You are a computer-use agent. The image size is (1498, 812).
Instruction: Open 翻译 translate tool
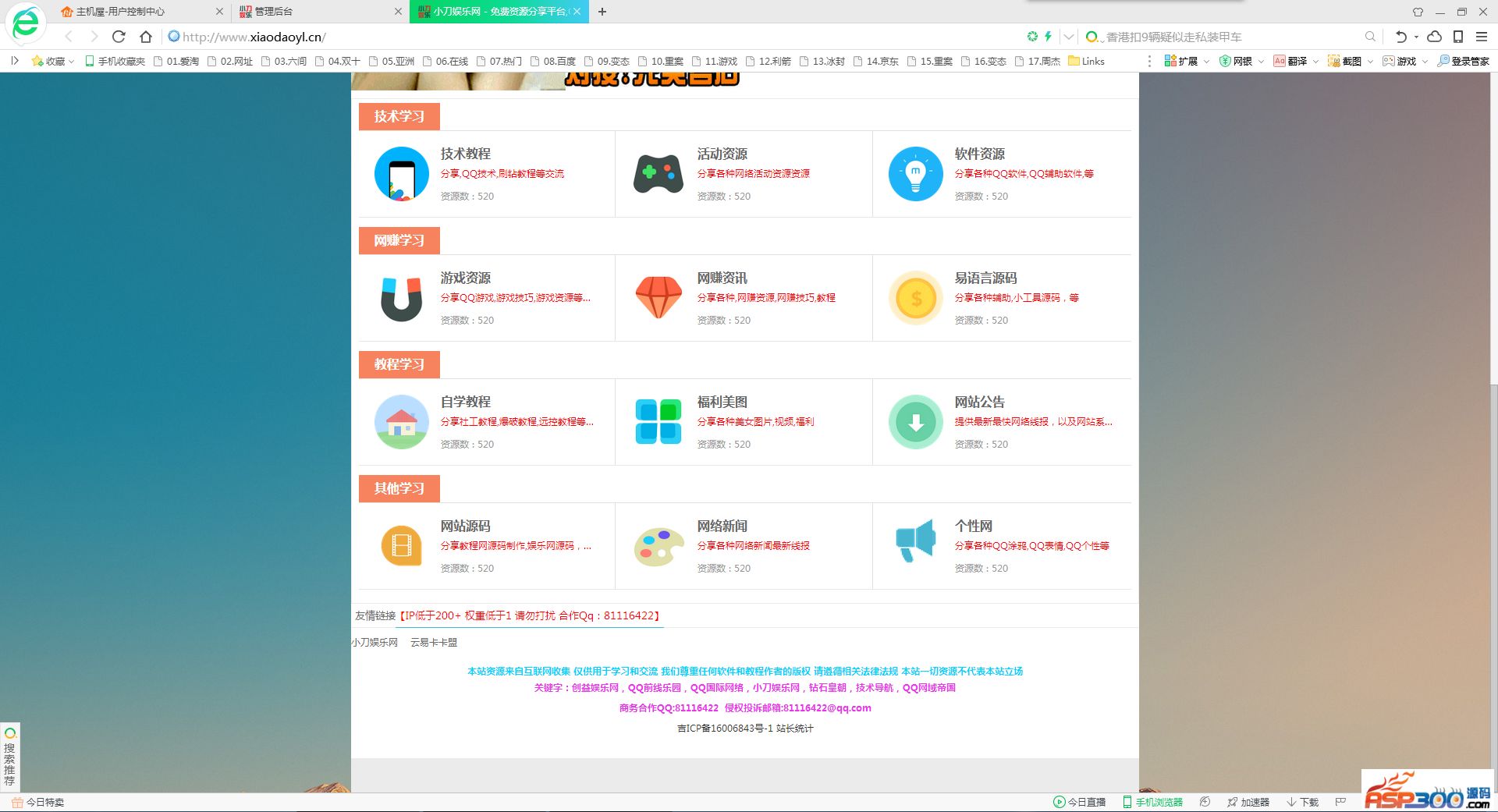(x=1290, y=61)
